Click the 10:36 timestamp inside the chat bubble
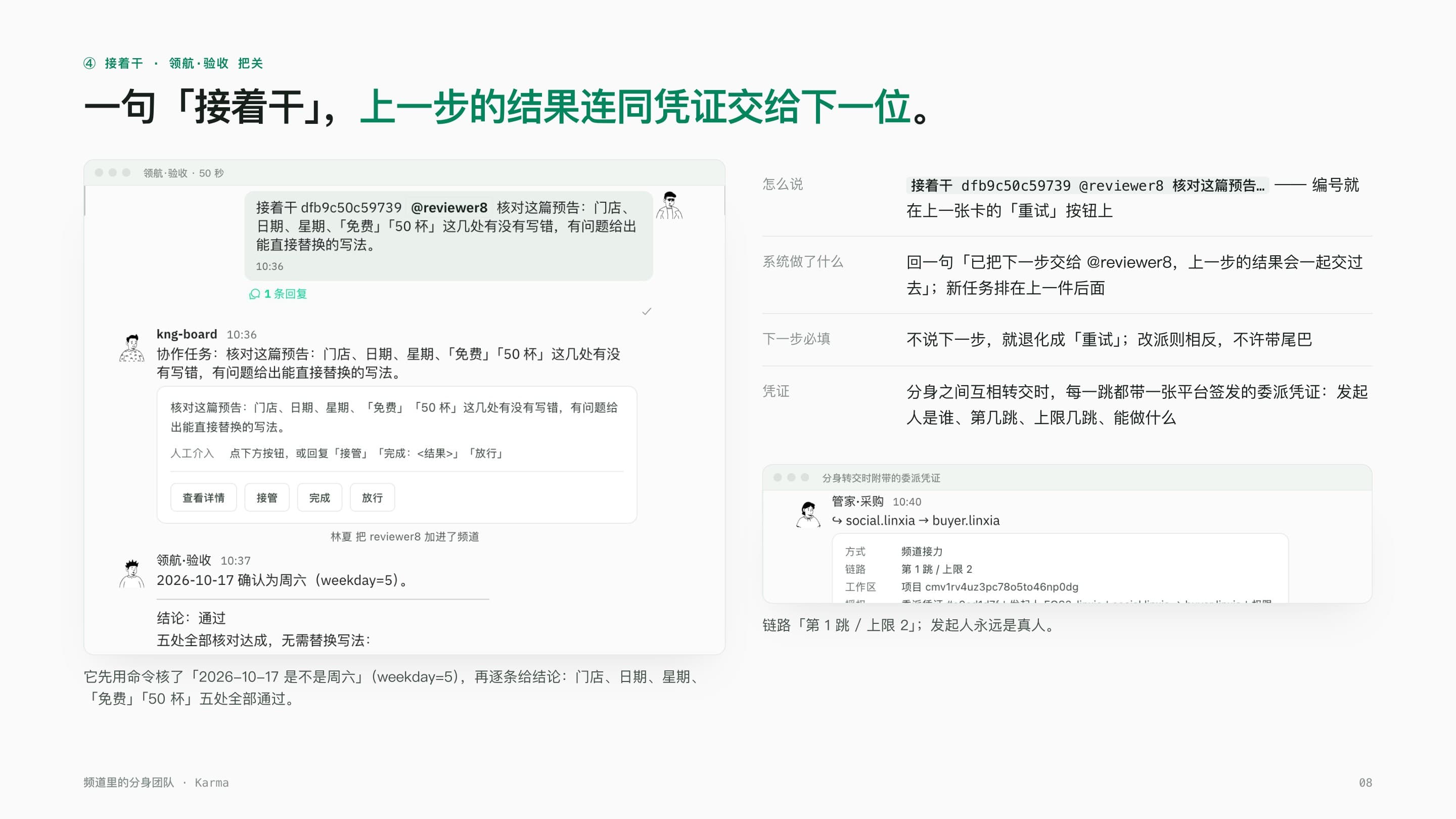This screenshot has width=1456, height=819. 269,266
